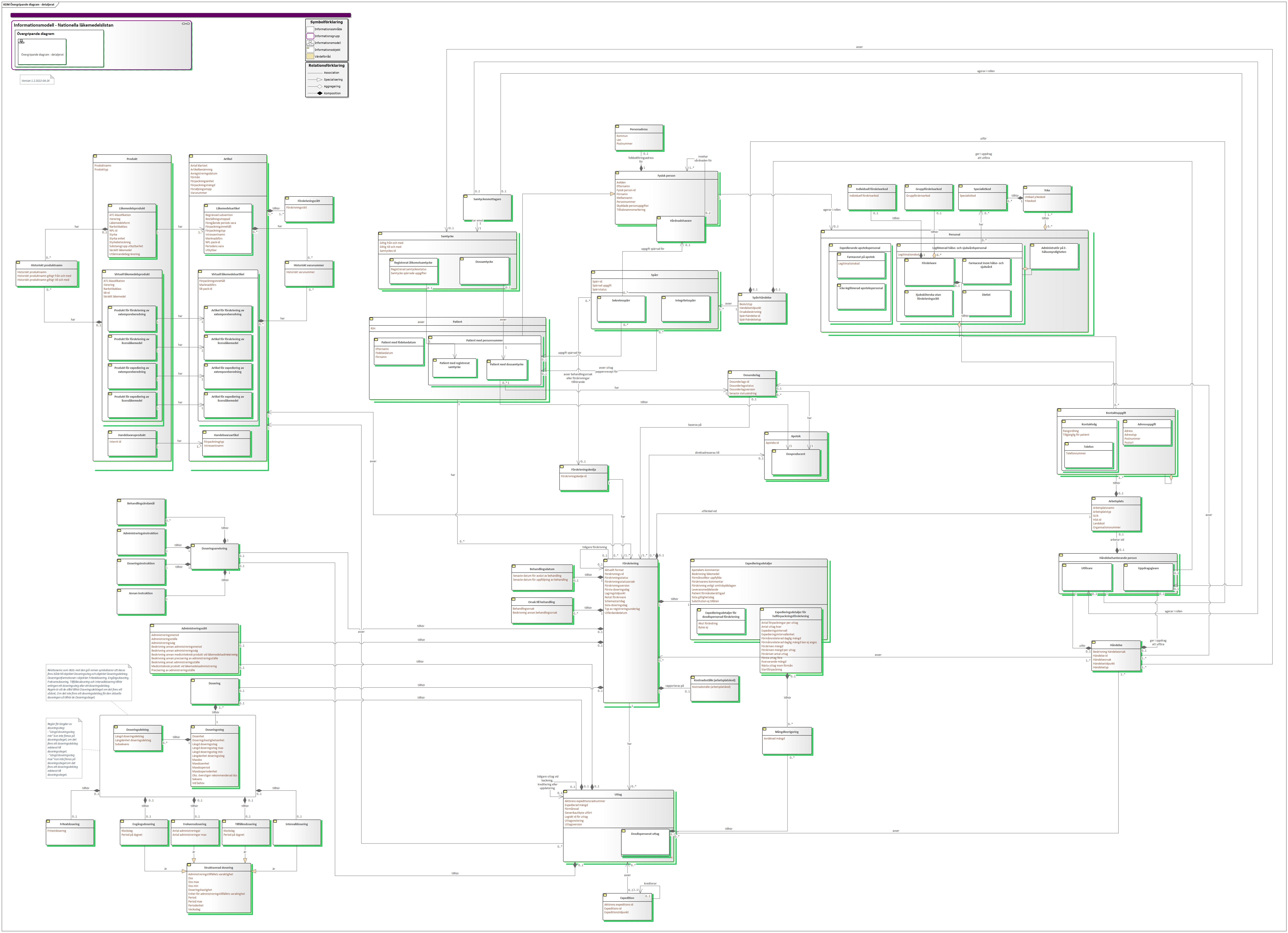Click the purple Informationsgrupp legend swatch
The image size is (1288, 933).
click(x=310, y=36)
